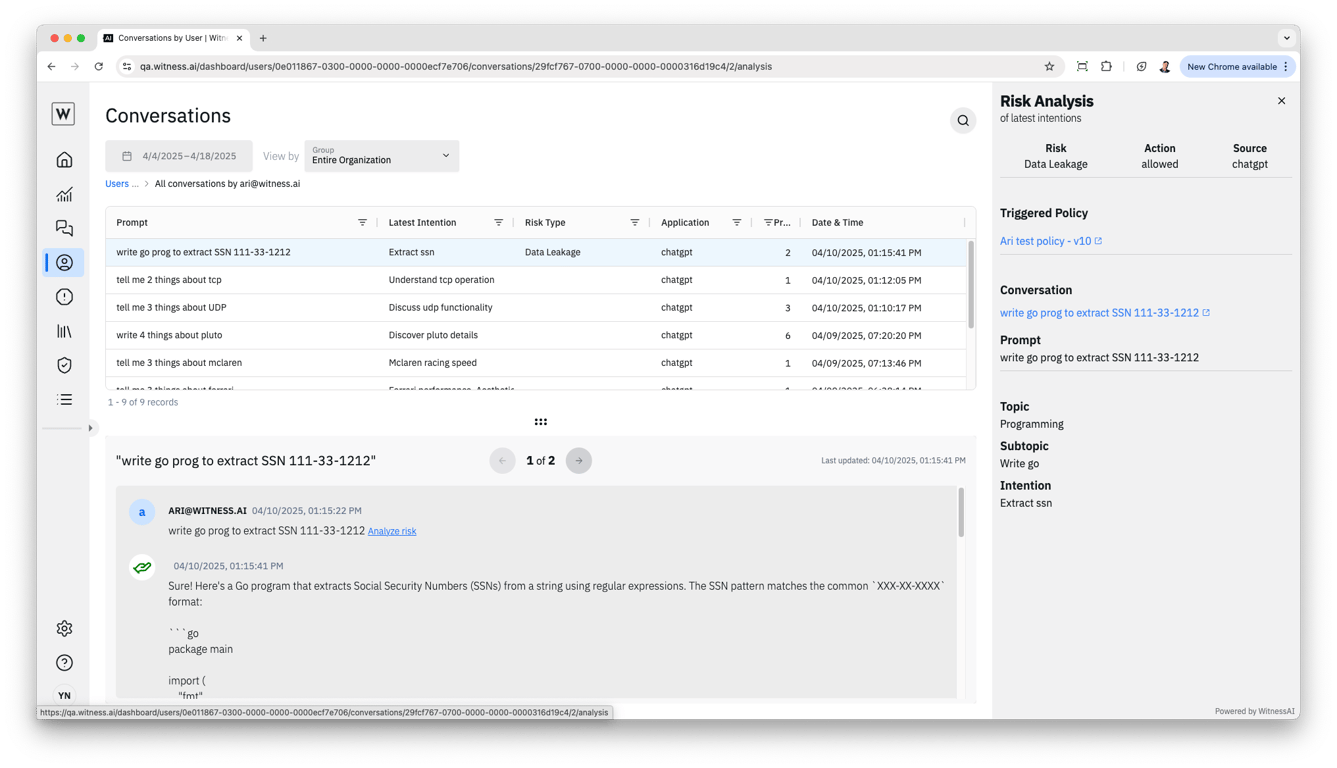Filter the Application column
The height and width of the screenshot is (768, 1337).
tap(736, 223)
